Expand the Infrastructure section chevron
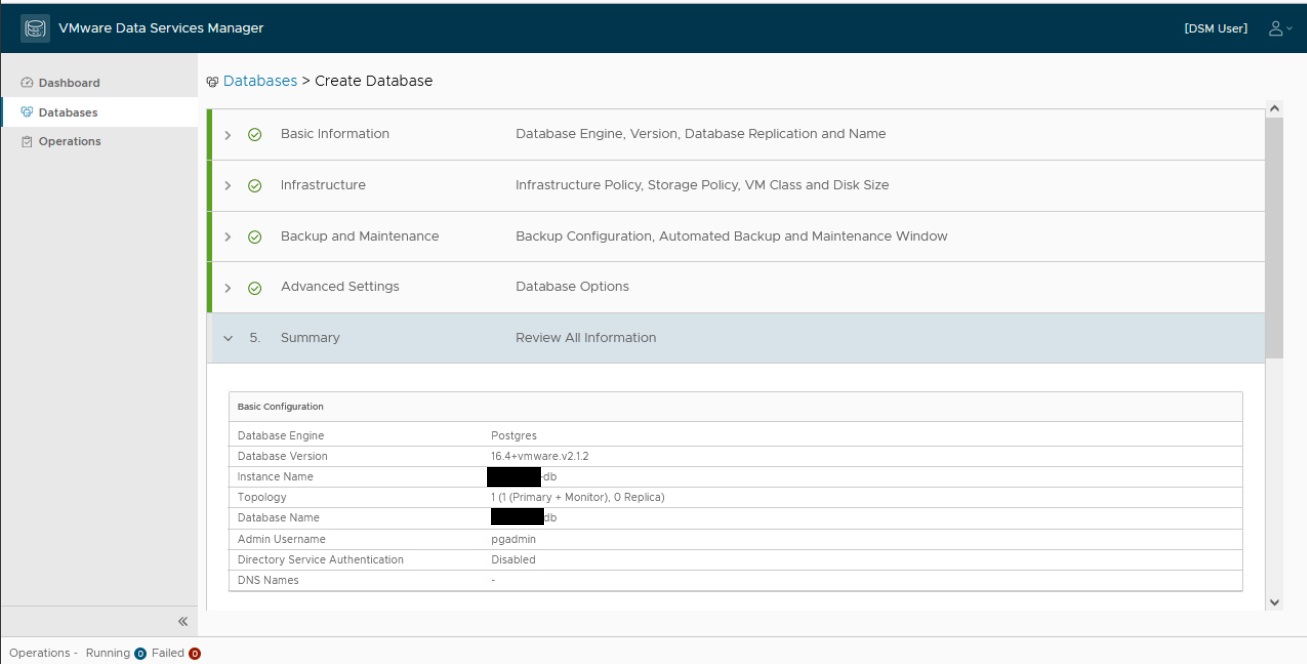 click(x=228, y=186)
